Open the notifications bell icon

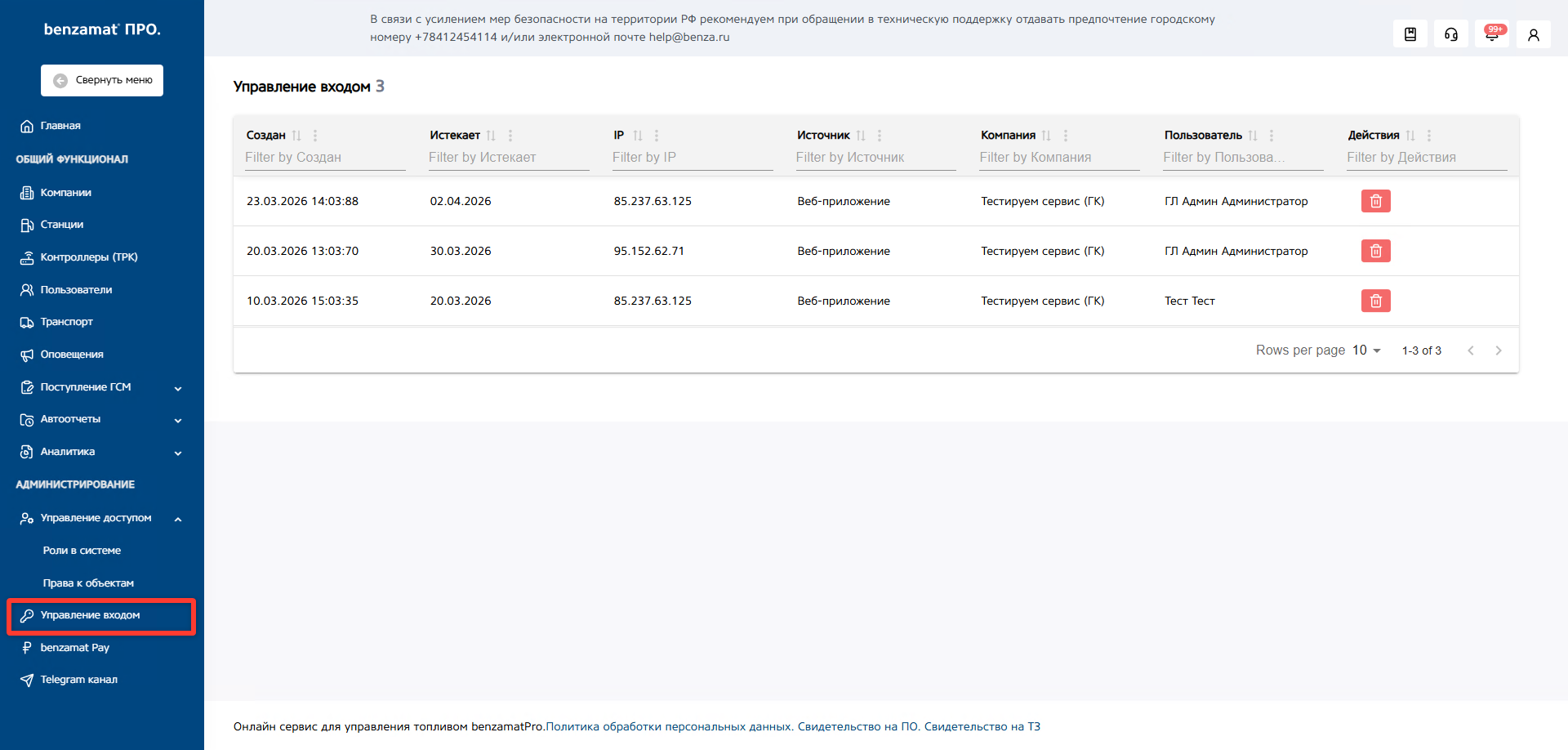coord(1491,34)
